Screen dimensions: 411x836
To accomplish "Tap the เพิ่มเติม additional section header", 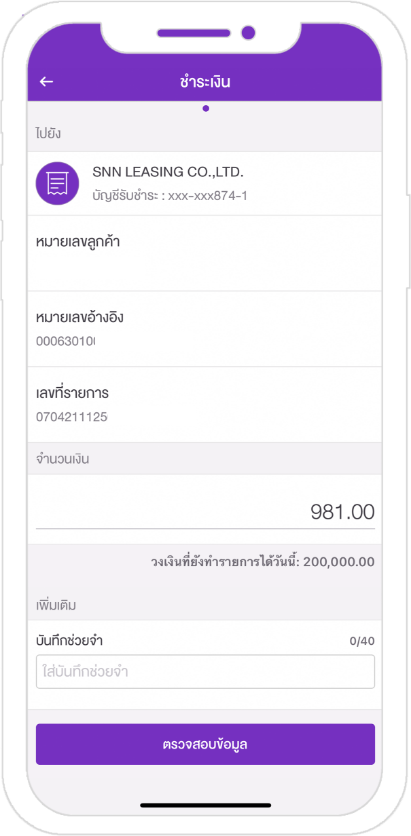I will pos(57,606).
